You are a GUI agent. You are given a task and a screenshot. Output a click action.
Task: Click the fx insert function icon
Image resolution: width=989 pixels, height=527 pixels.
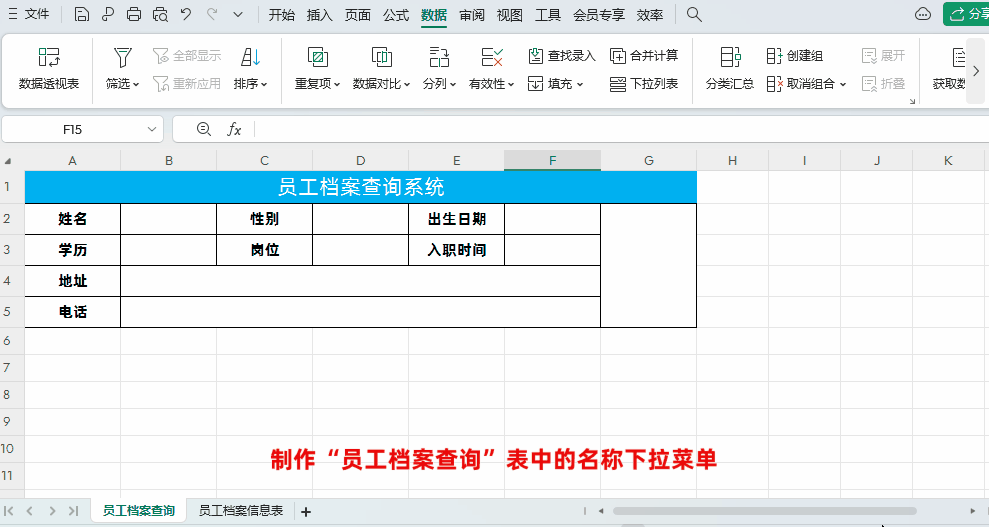pos(234,129)
